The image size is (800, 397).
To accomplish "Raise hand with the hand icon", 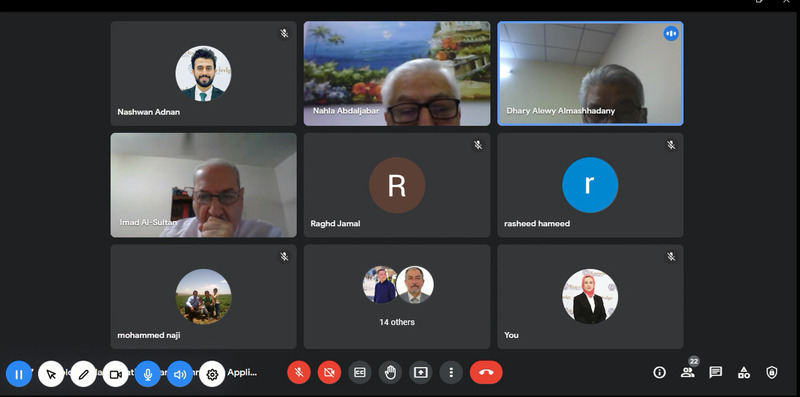I will pyautogui.click(x=390, y=373).
